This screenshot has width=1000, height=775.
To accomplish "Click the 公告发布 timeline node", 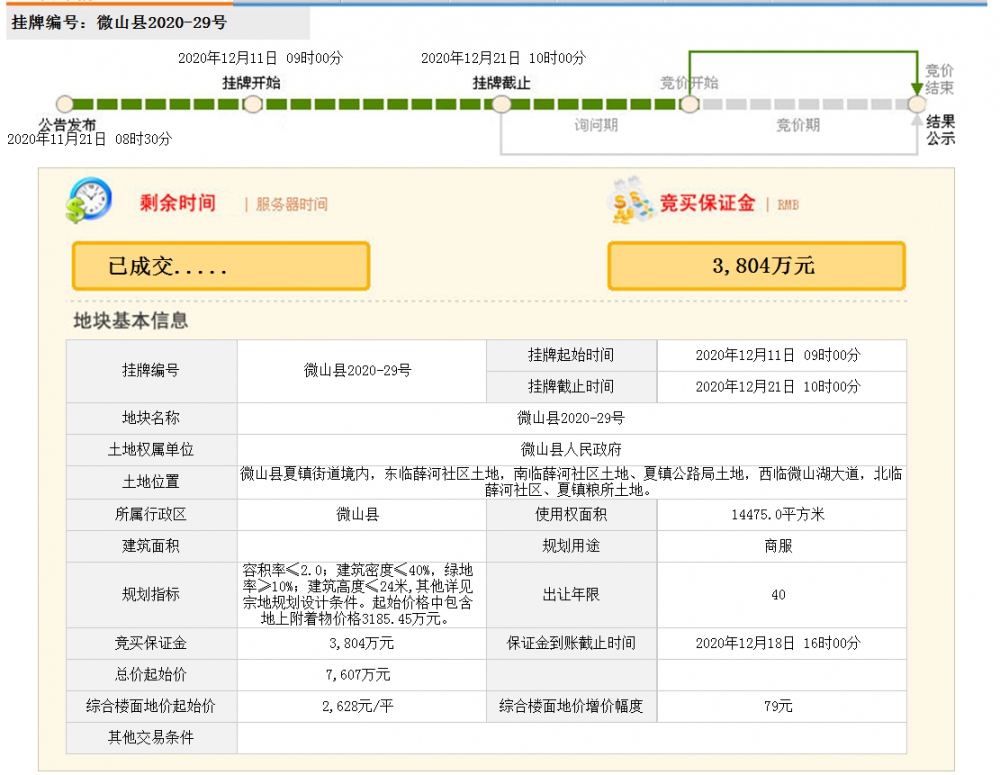I will (65, 104).
